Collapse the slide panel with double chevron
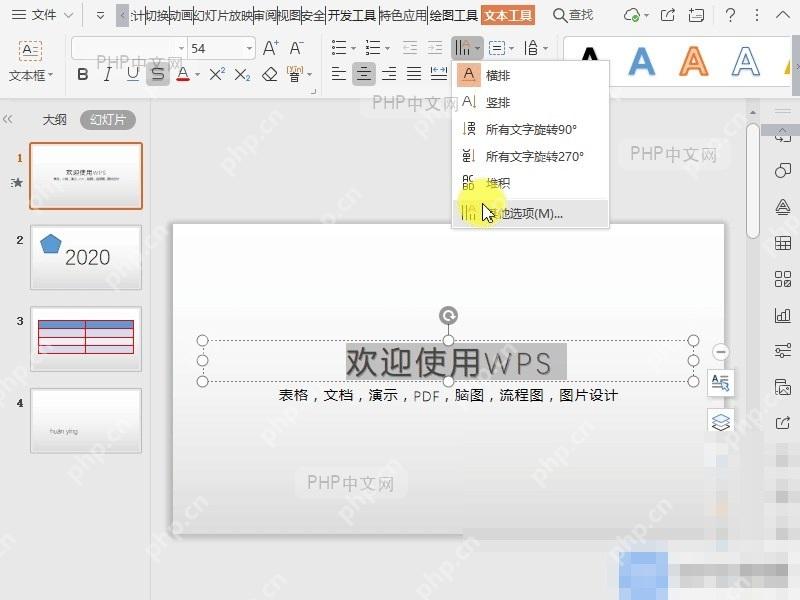 [x=8, y=119]
